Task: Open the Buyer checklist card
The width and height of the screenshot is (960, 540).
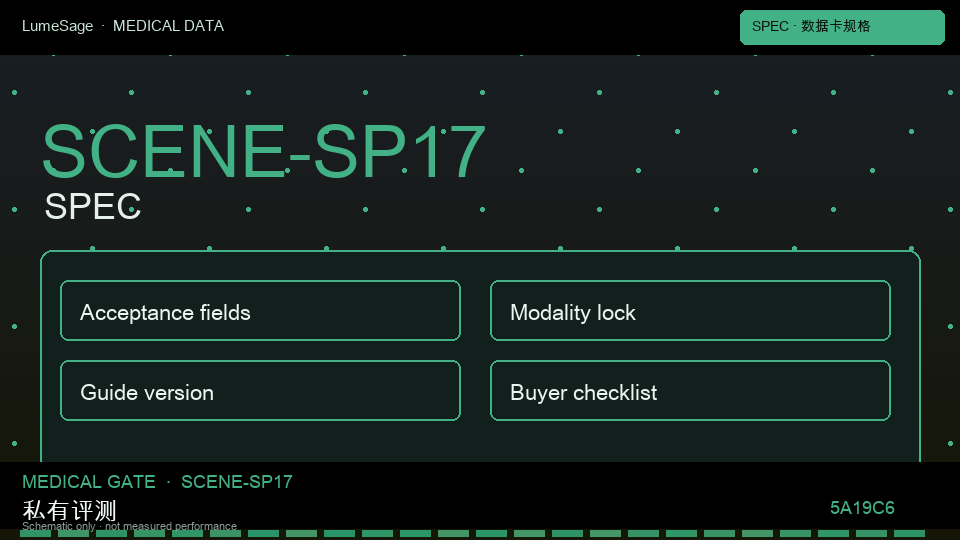Action: pyautogui.click(x=690, y=391)
